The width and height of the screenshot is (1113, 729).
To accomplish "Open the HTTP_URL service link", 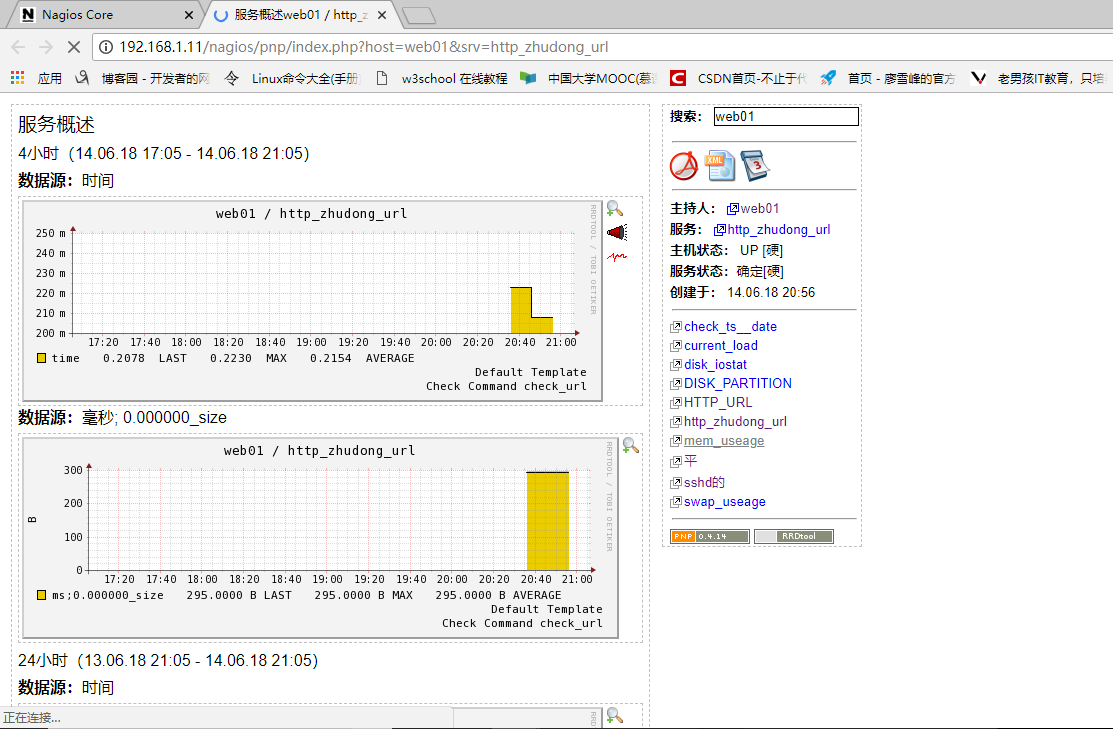I will [x=718, y=402].
